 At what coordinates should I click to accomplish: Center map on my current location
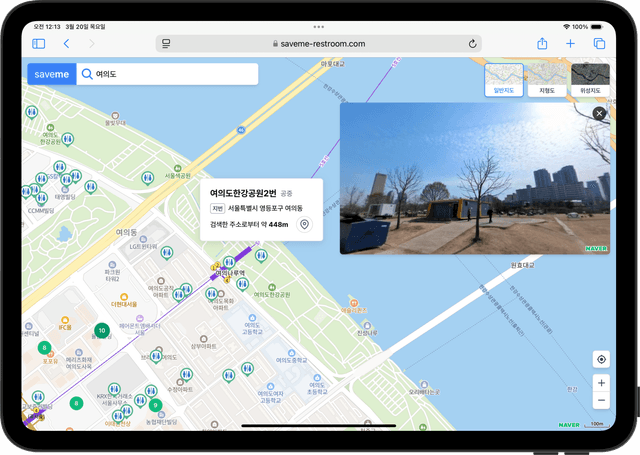coord(600,359)
